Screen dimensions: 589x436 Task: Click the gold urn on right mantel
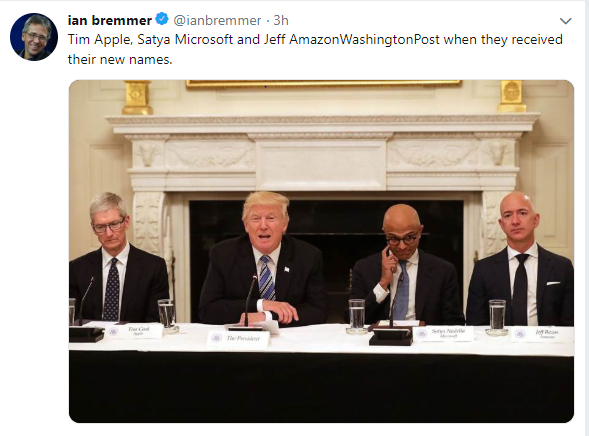pyautogui.click(x=512, y=96)
